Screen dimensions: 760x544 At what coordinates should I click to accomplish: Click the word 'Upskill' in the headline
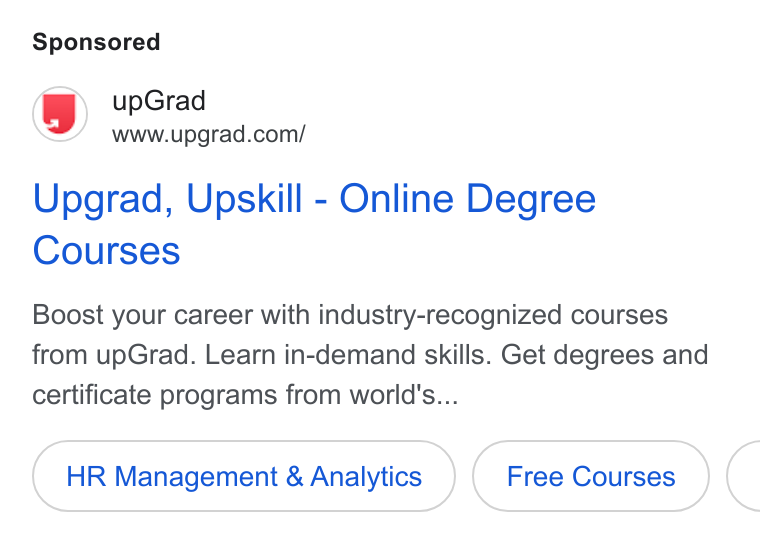[x=244, y=199]
